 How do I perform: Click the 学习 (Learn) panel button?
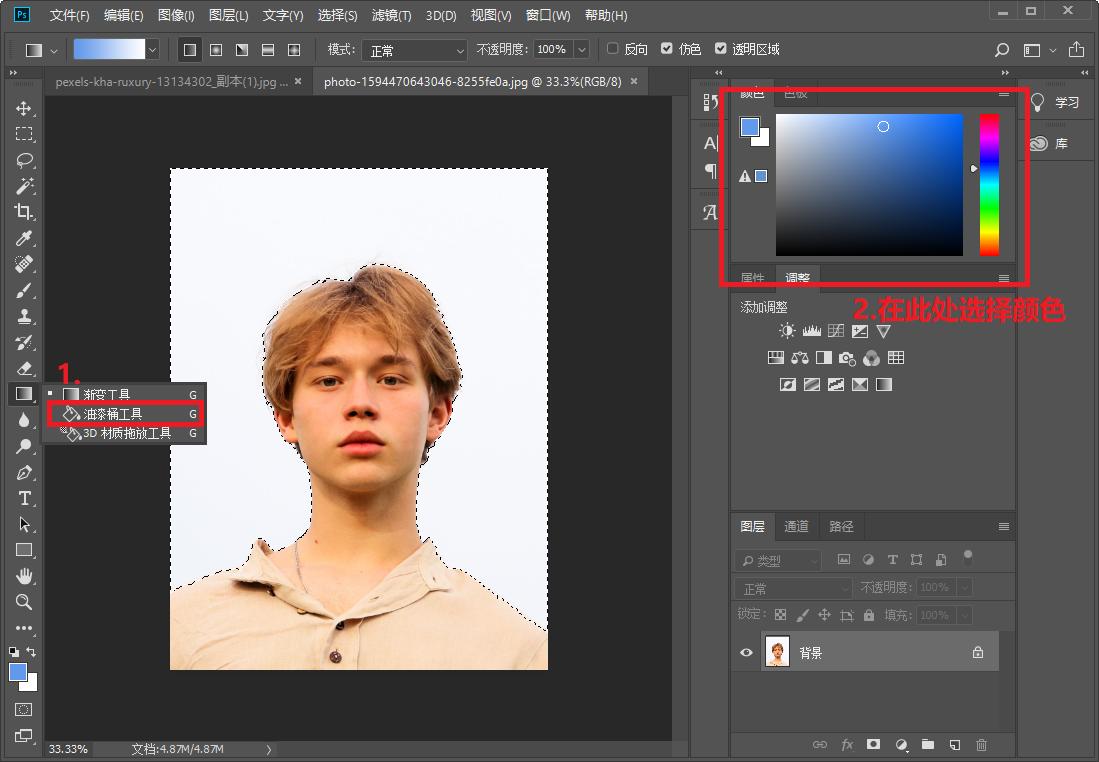[x=1056, y=102]
